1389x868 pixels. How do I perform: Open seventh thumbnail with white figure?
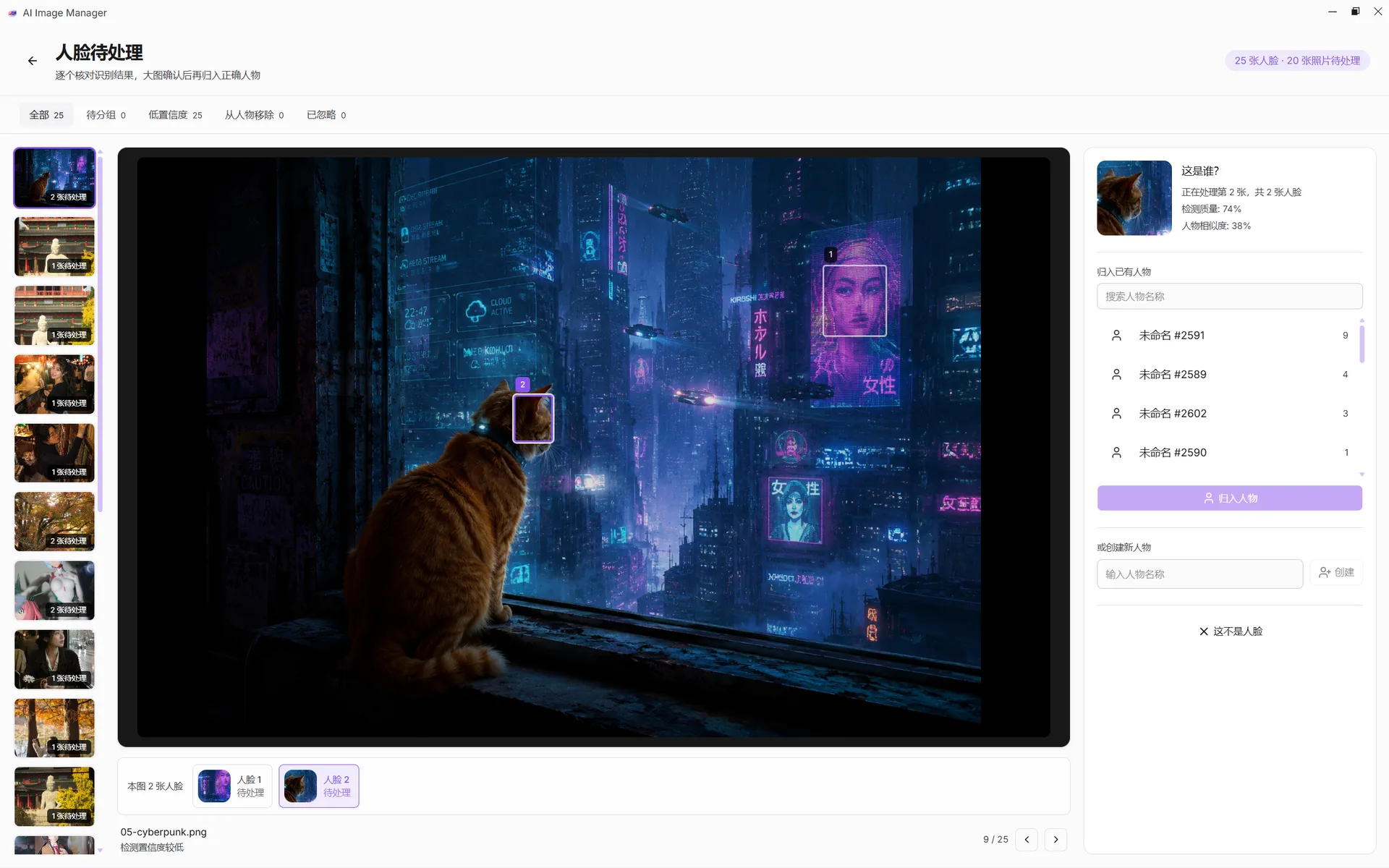point(54,590)
